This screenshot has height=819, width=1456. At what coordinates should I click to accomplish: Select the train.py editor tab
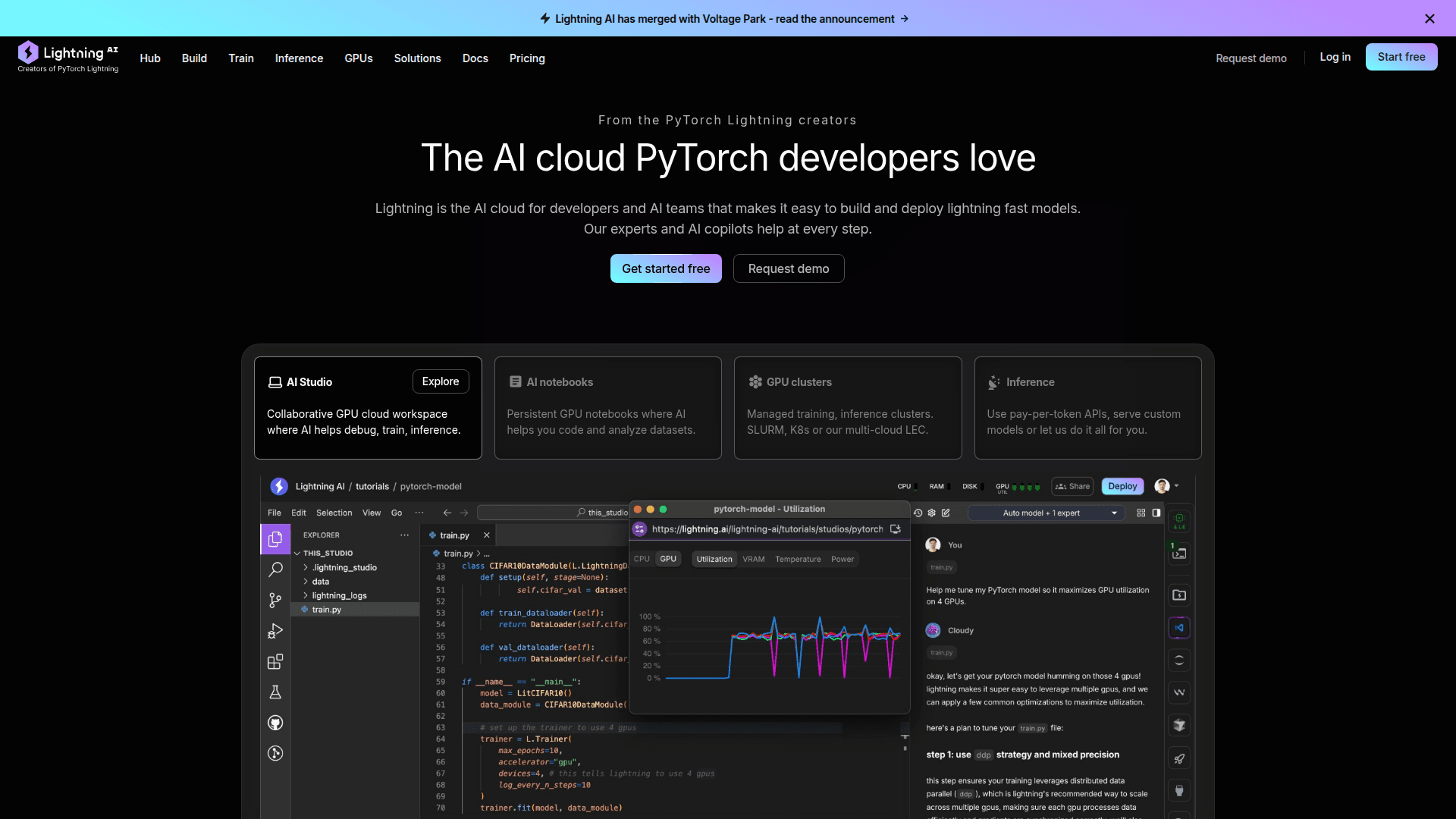(x=453, y=535)
